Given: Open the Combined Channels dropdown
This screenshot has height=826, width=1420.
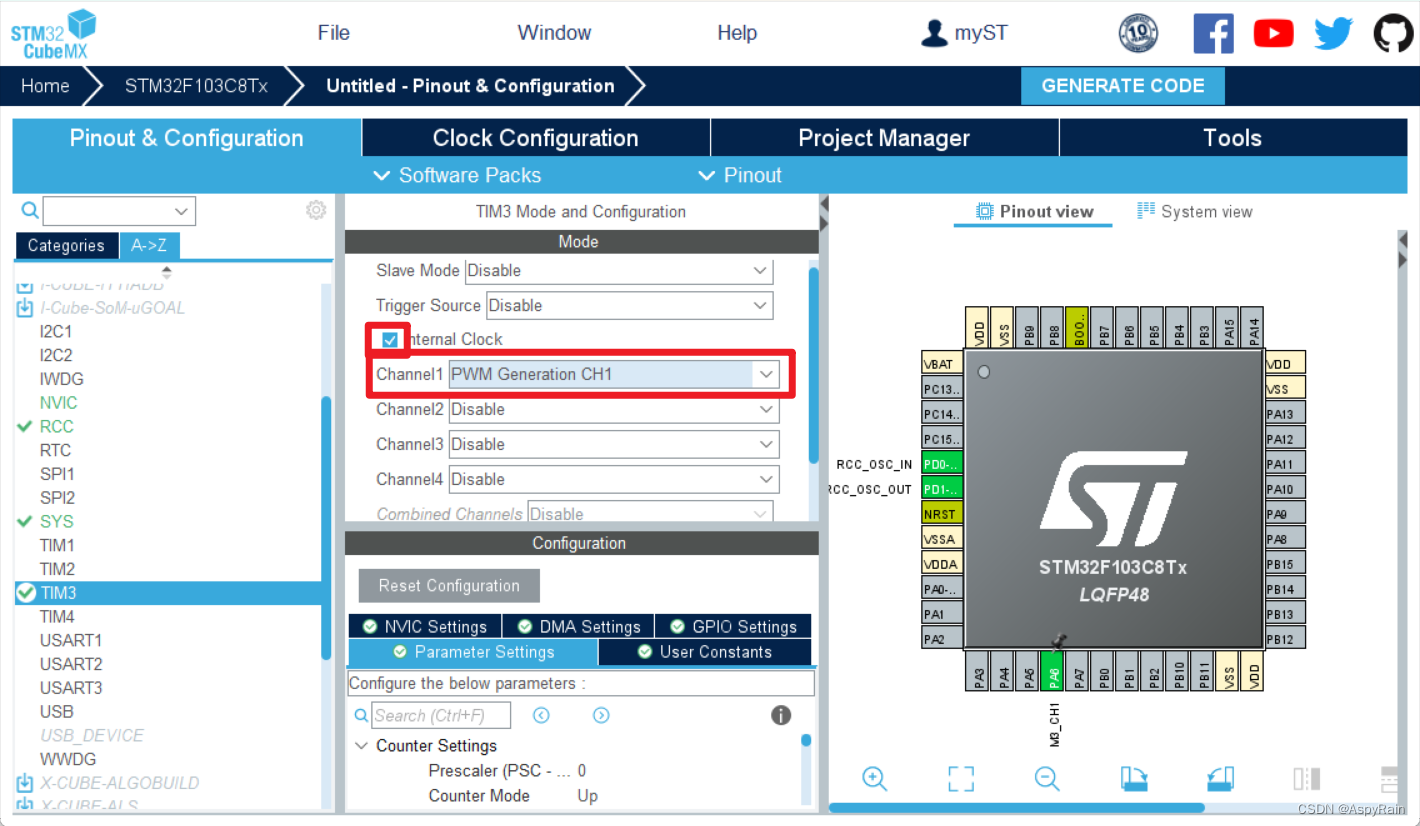Looking at the screenshot, I should (651, 513).
